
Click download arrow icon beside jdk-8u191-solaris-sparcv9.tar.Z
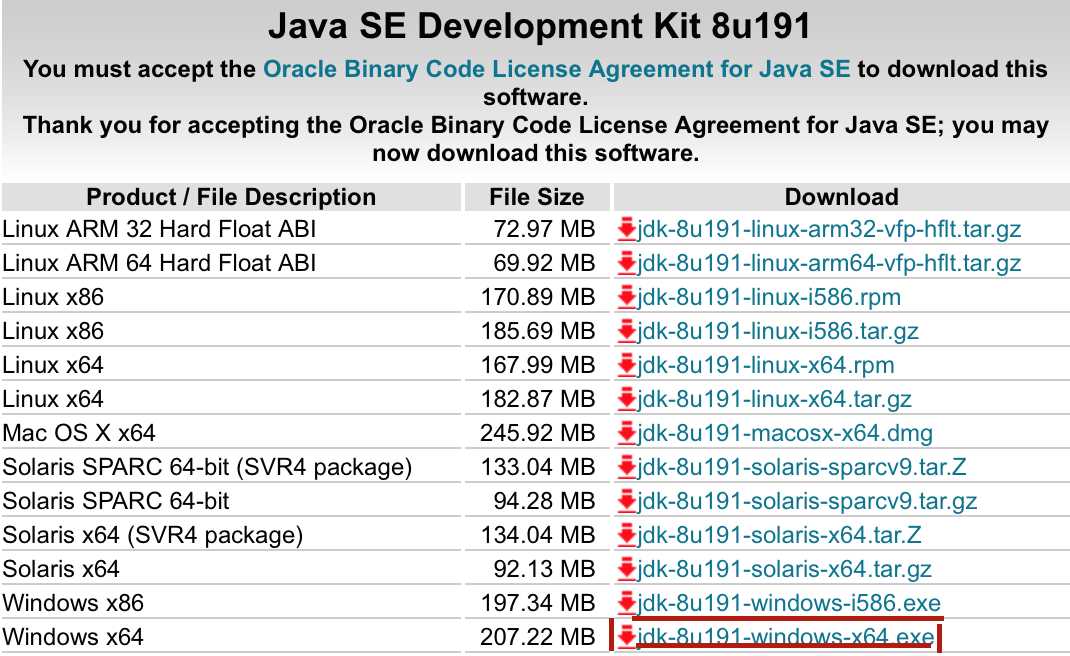tap(626, 467)
